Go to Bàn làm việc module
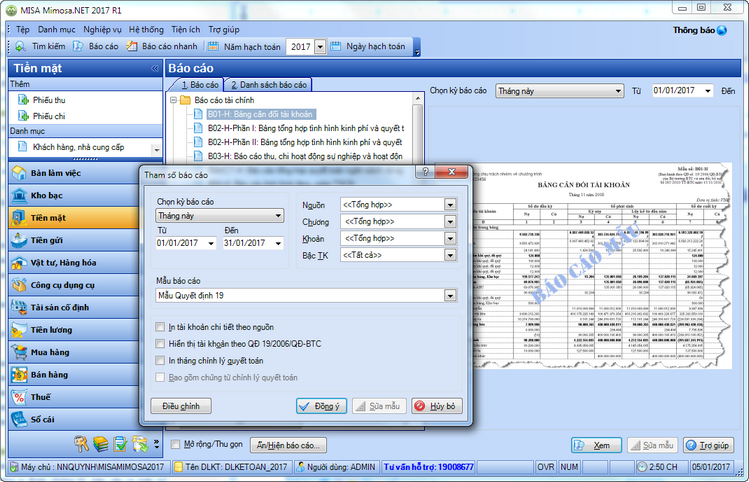The image size is (749, 482). (74, 173)
